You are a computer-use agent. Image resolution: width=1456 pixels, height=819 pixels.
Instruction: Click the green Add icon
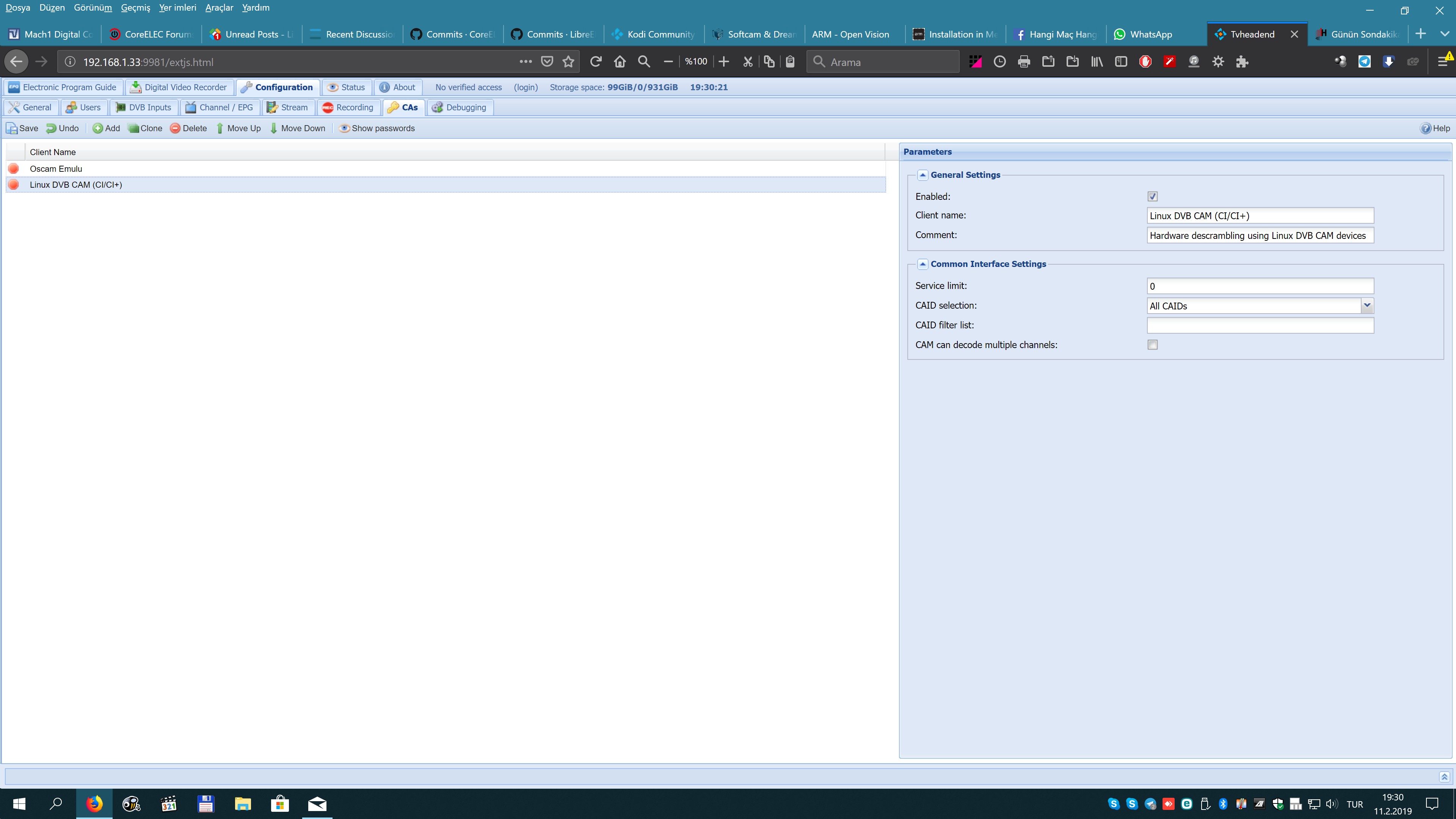pos(98,128)
